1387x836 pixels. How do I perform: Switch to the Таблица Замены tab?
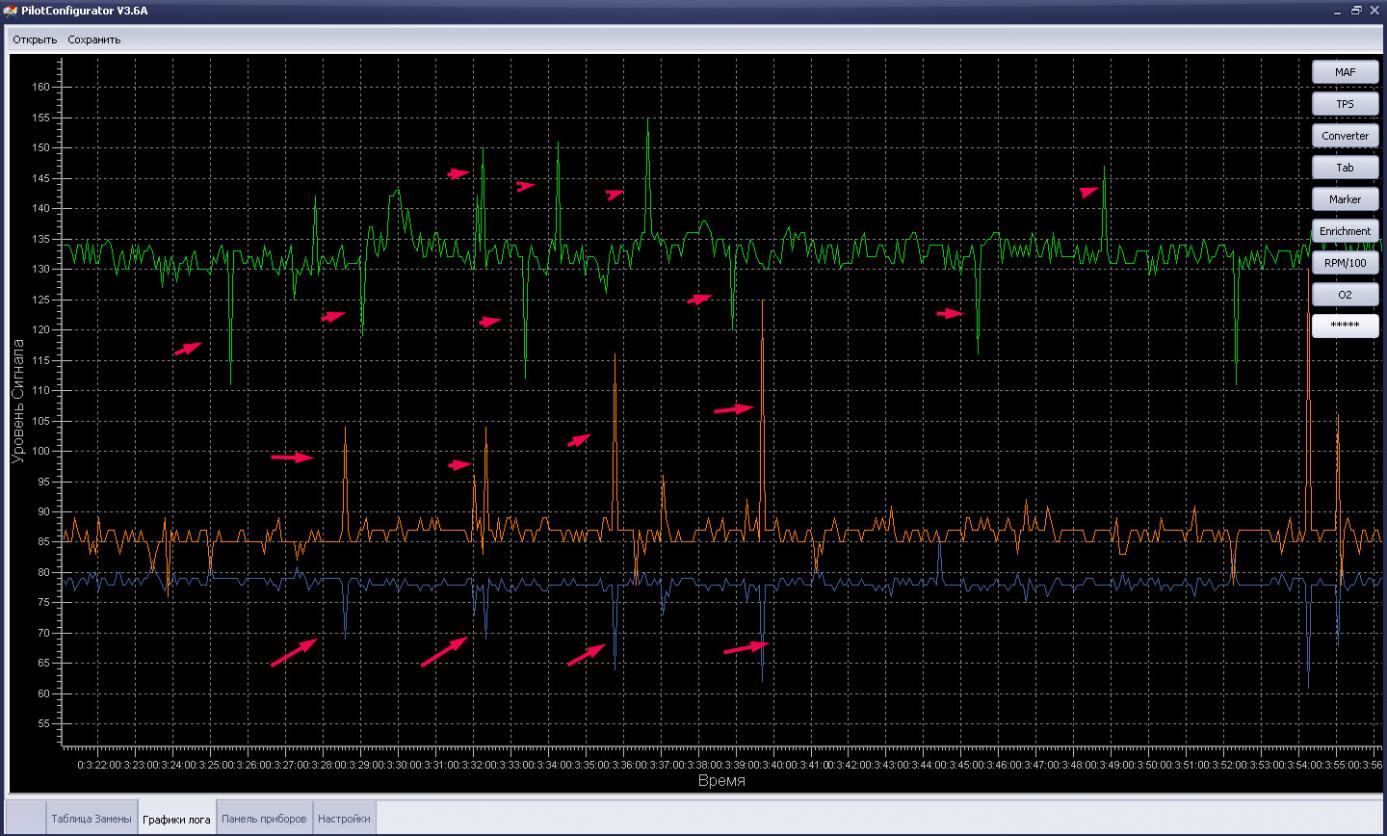91,819
